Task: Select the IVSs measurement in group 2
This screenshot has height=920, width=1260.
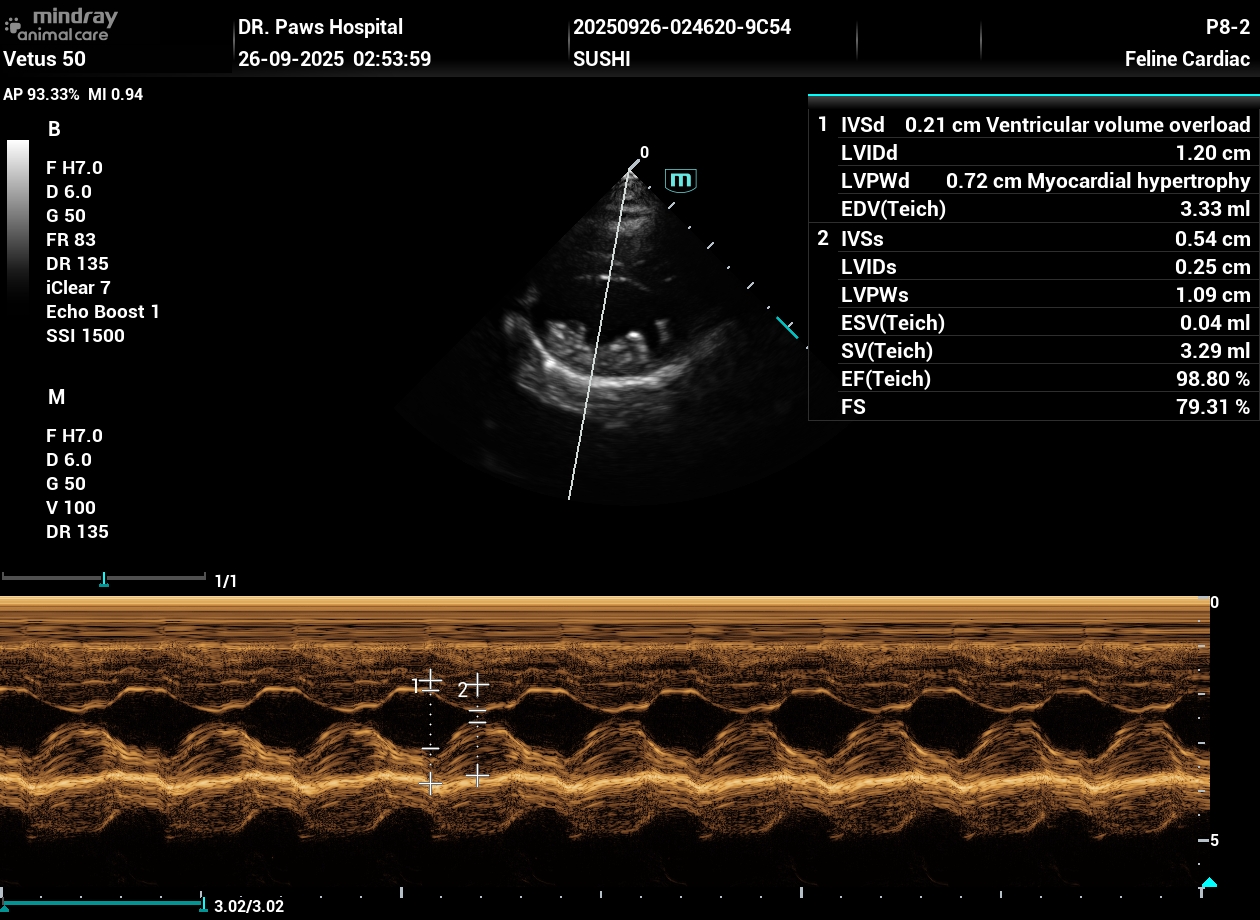Action: click(1030, 239)
